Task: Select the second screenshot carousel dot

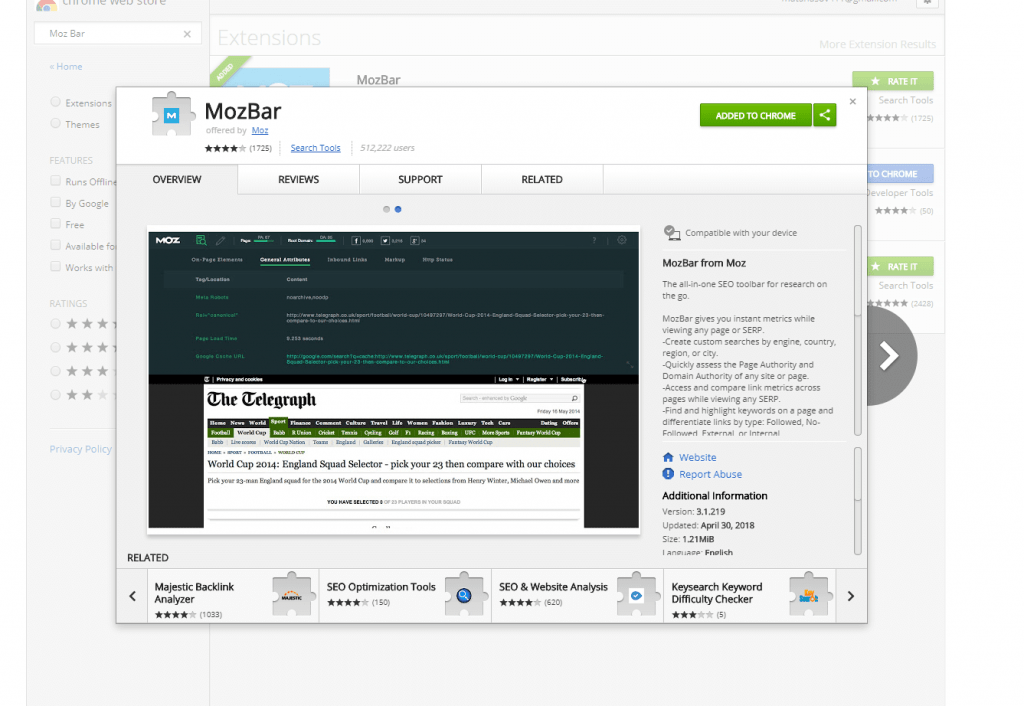Action: (x=399, y=209)
